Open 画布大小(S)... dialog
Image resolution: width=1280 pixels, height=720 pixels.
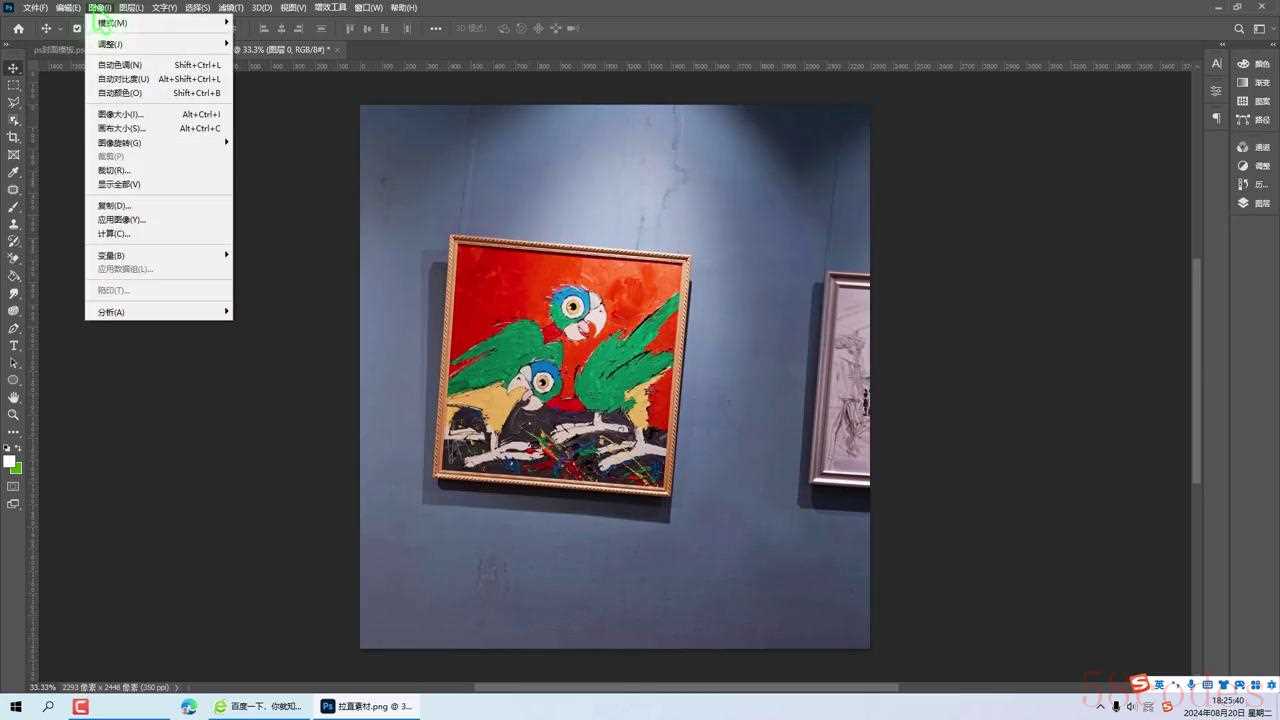click(159, 128)
